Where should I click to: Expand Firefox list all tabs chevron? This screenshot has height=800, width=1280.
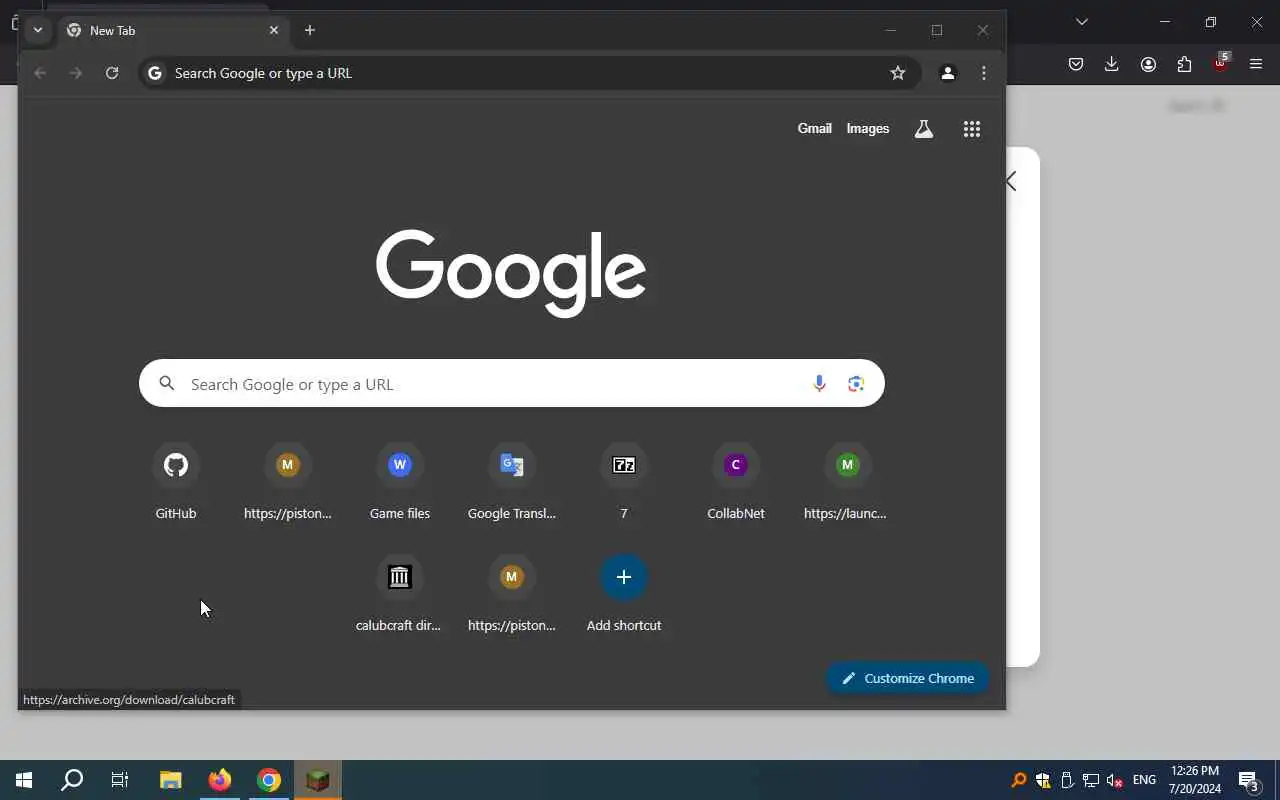click(1082, 22)
